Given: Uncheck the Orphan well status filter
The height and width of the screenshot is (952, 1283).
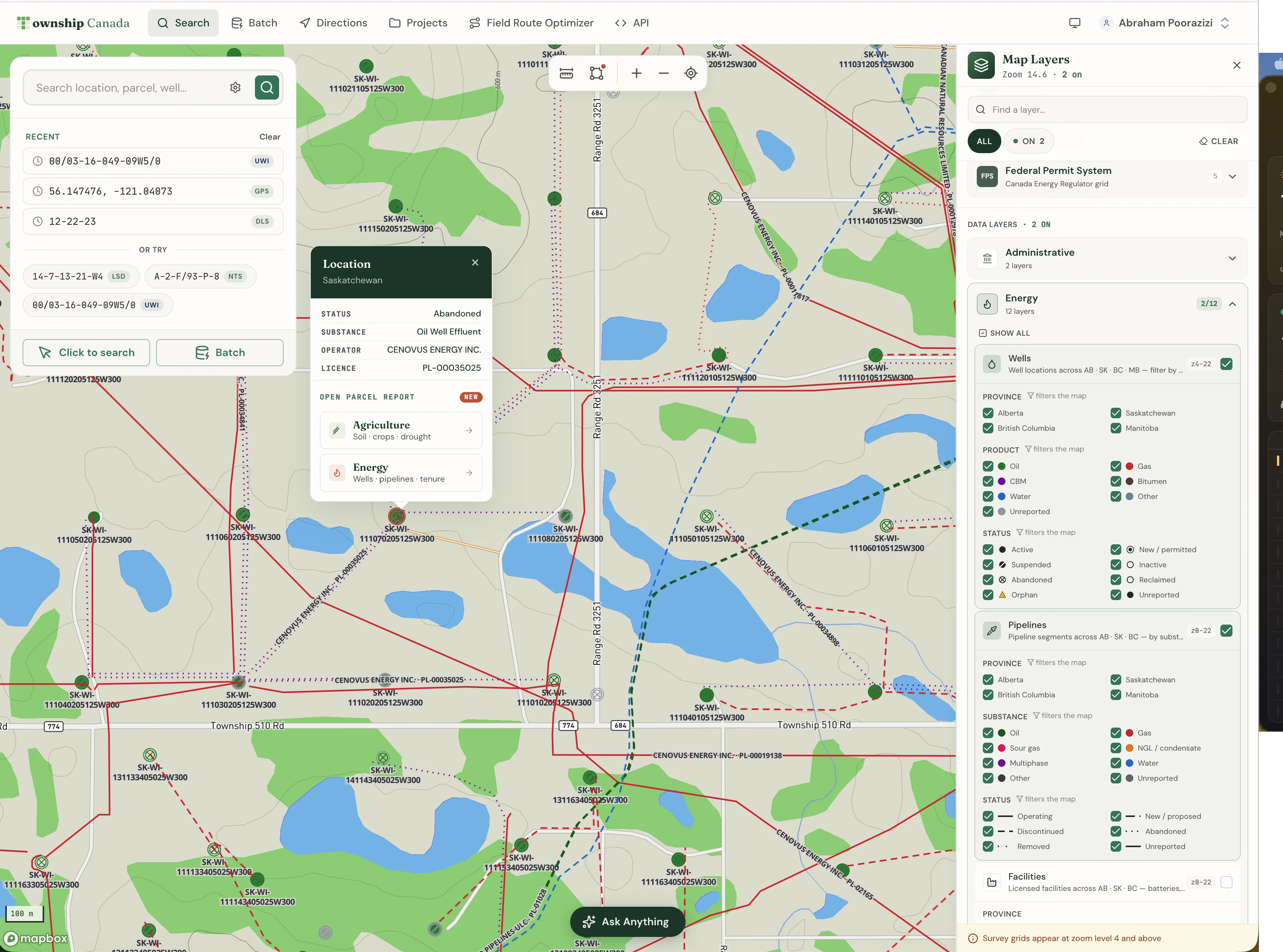Looking at the screenshot, I should (987, 595).
